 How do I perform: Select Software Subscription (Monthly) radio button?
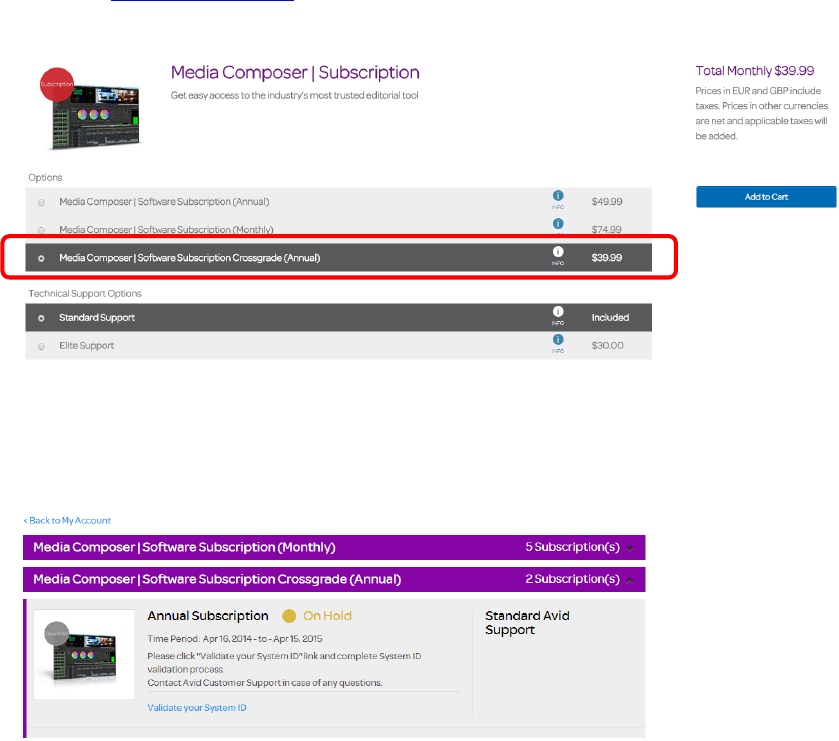pyautogui.click(x=41, y=230)
